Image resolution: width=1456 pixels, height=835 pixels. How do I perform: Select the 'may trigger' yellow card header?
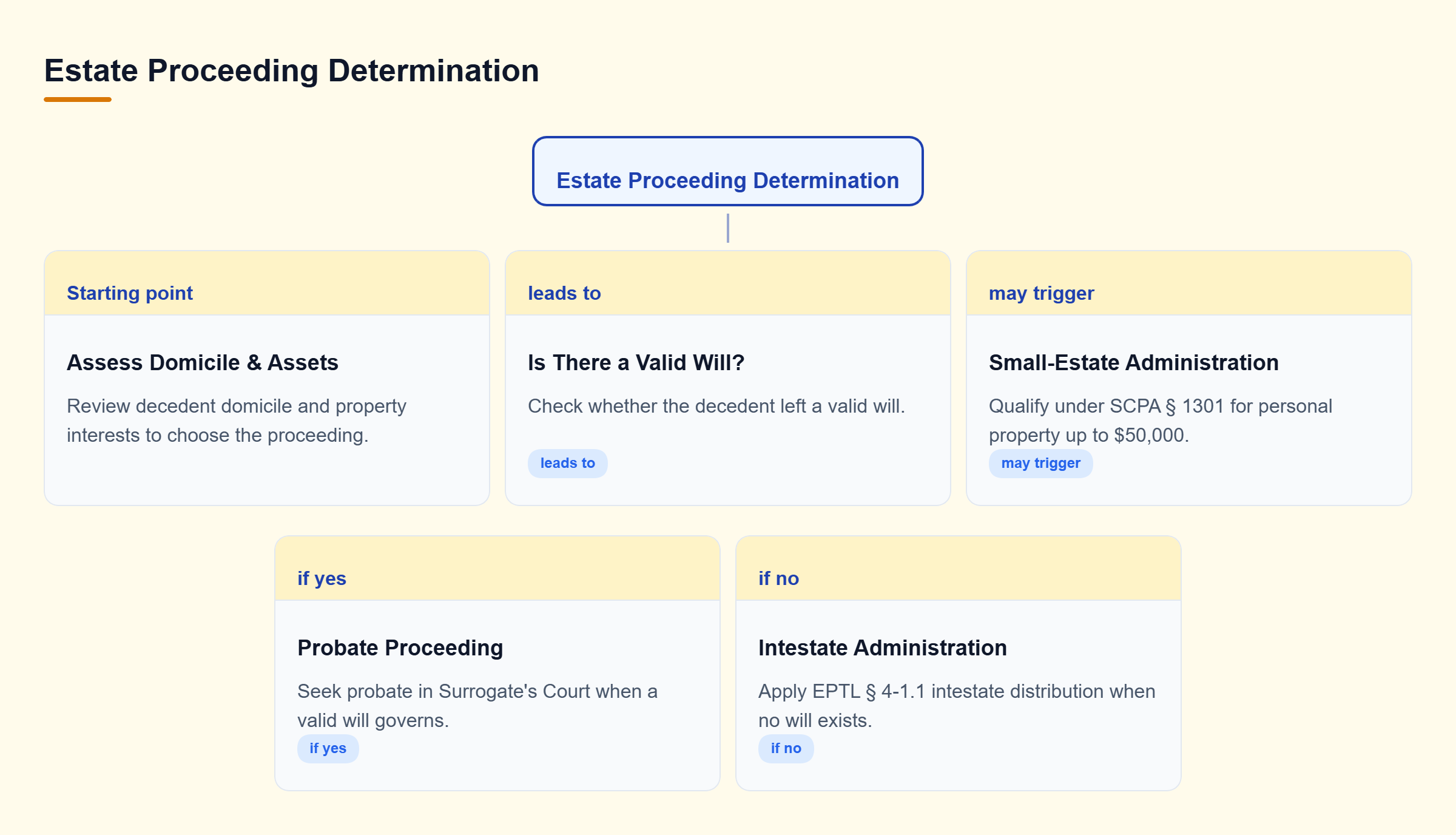1189,283
